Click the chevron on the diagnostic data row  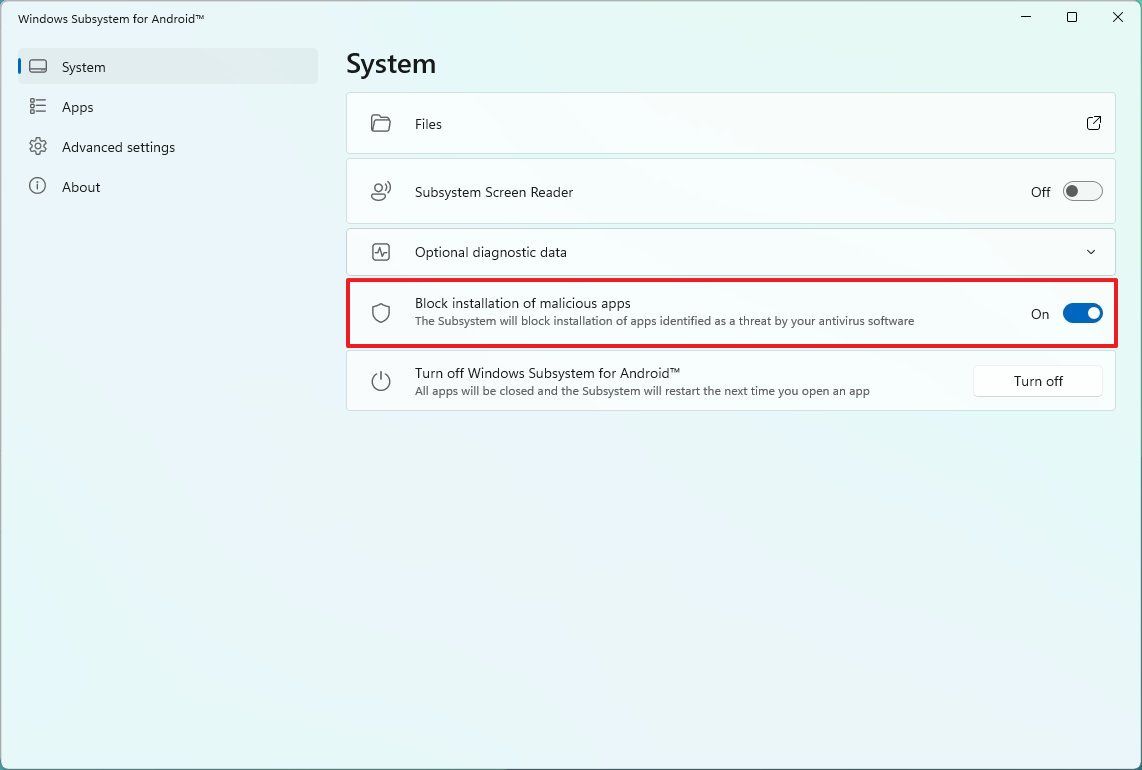(1091, 252)
